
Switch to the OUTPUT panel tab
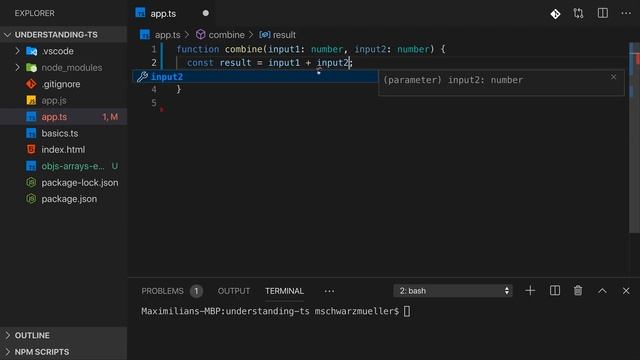coord(233,291)
